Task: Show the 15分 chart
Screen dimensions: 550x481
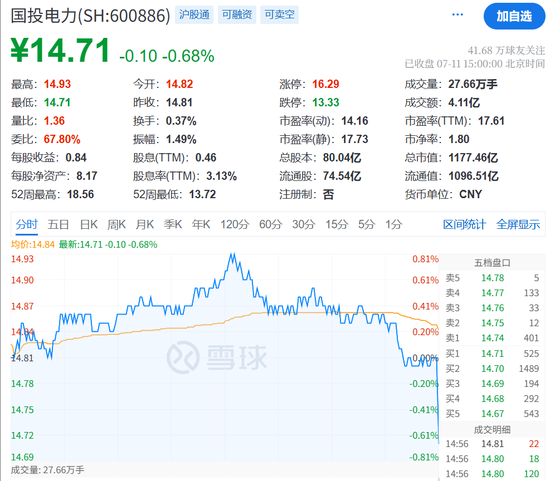Action: (x=337, y=224)
